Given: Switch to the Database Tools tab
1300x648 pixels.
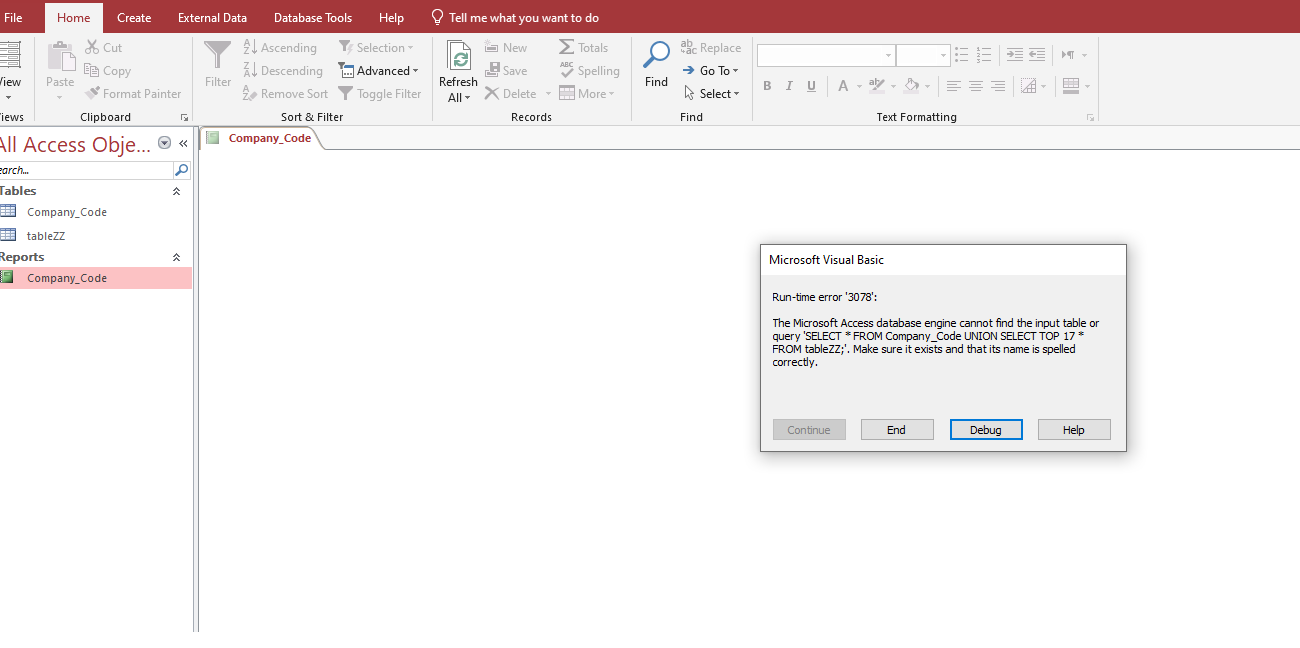Looking at the screenshot, I should [313, 18].
